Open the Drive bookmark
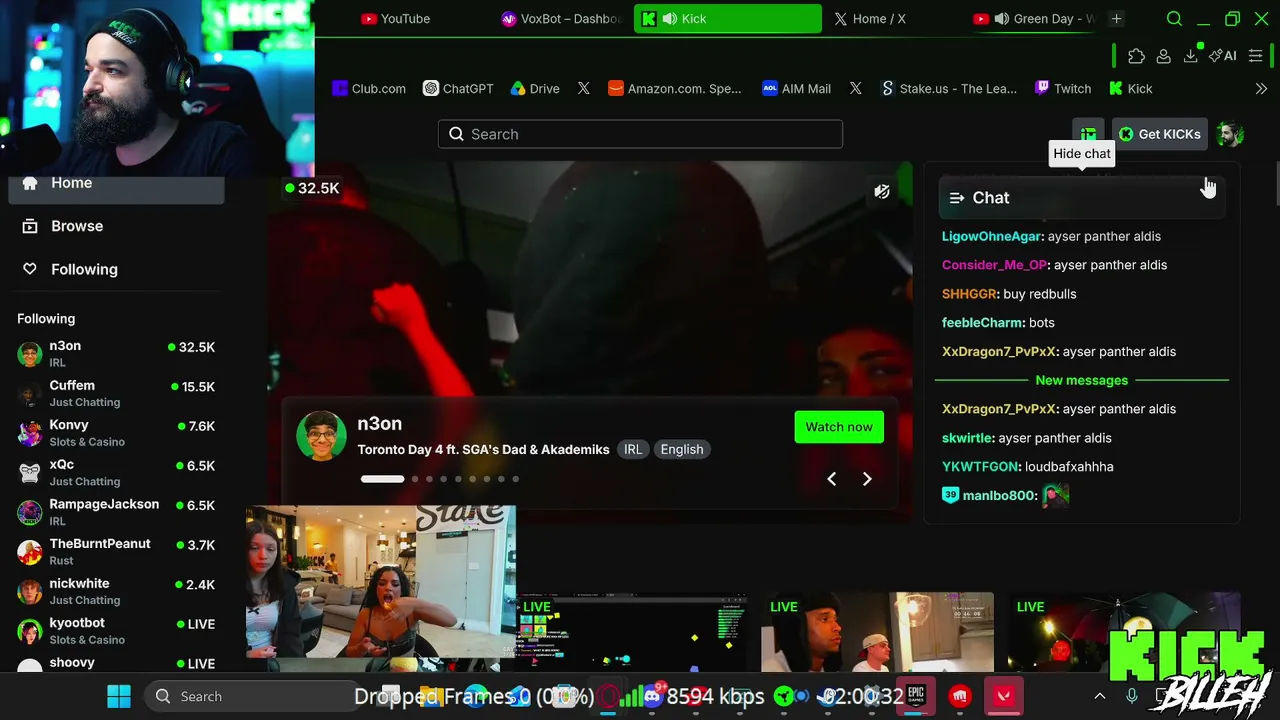Image resolution: width=1280 pixels, height=720 pixels. tap(534, 89)
